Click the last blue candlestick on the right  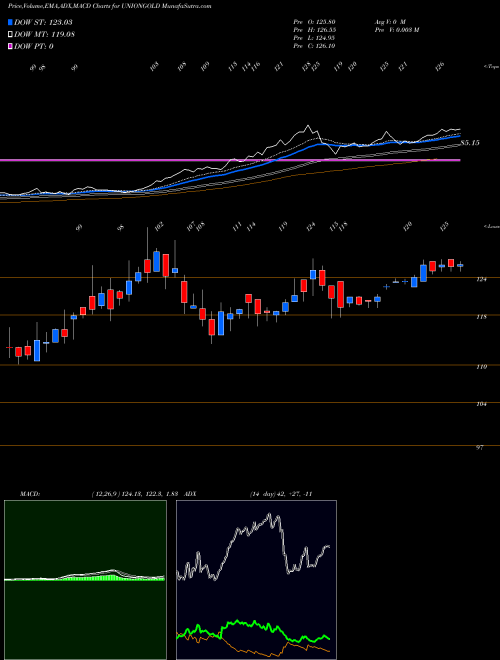460,265
